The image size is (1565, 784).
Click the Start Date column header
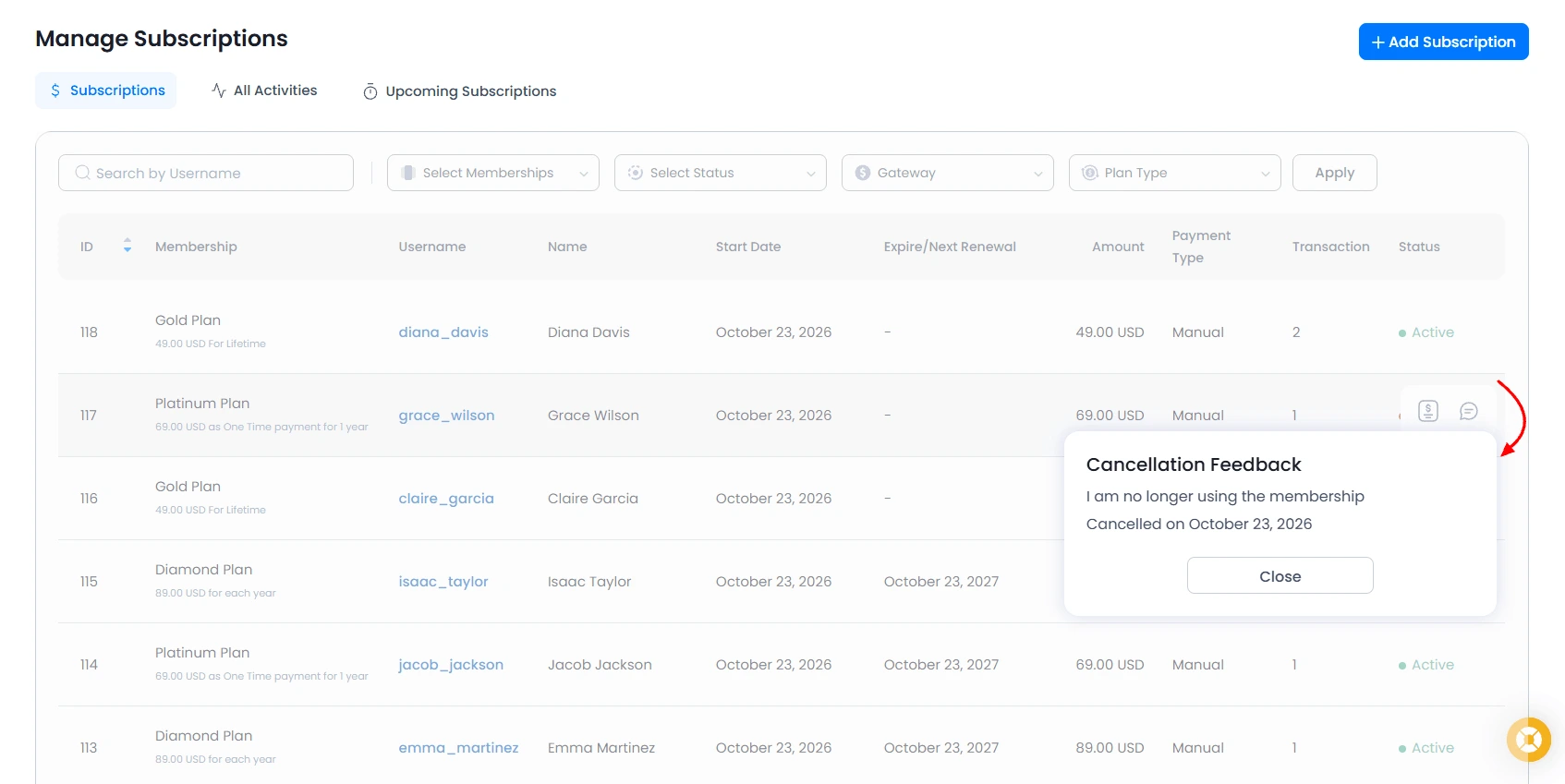(748, 247)
